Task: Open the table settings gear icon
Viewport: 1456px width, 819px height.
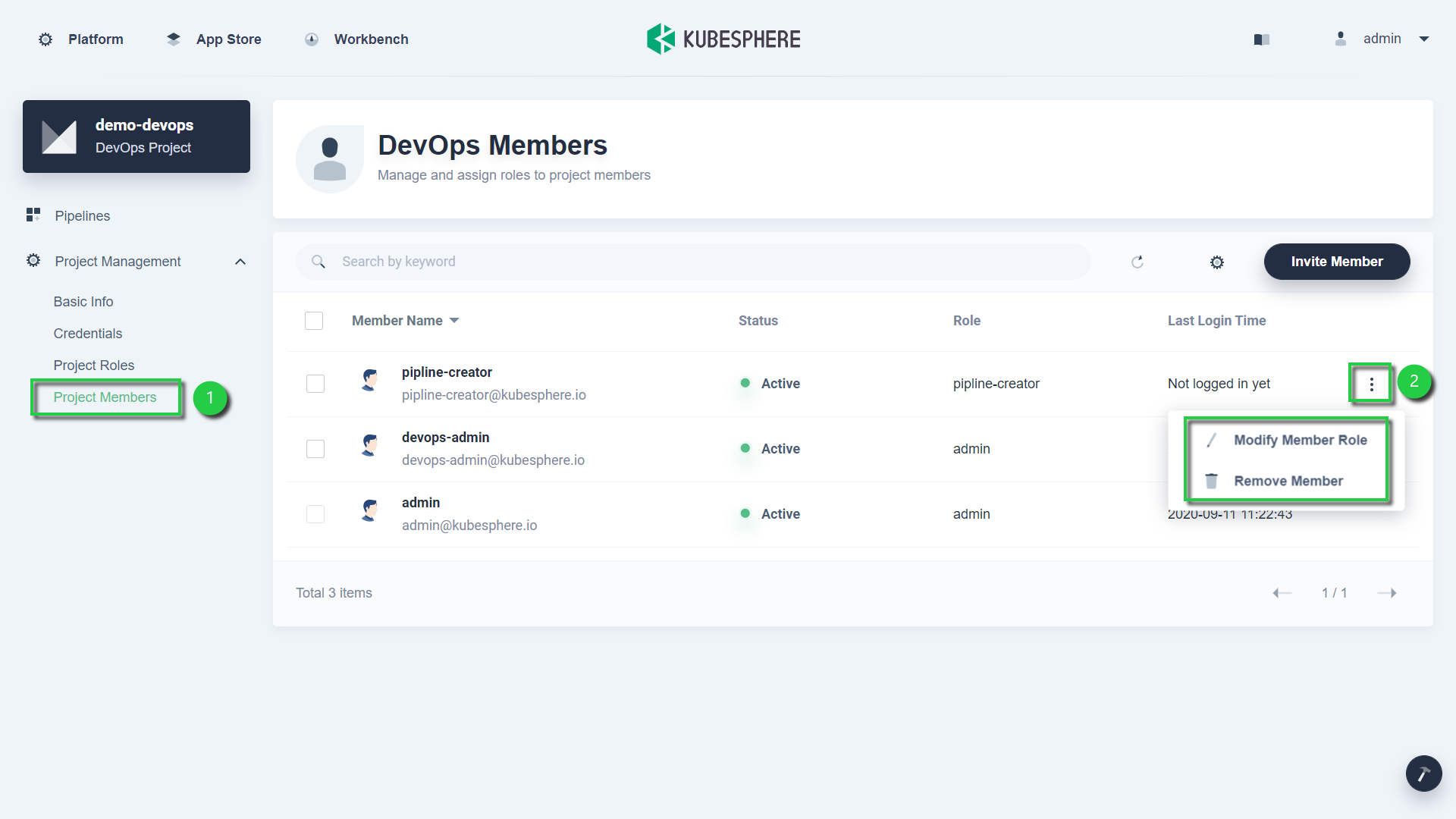Action: click(1216, 262)
